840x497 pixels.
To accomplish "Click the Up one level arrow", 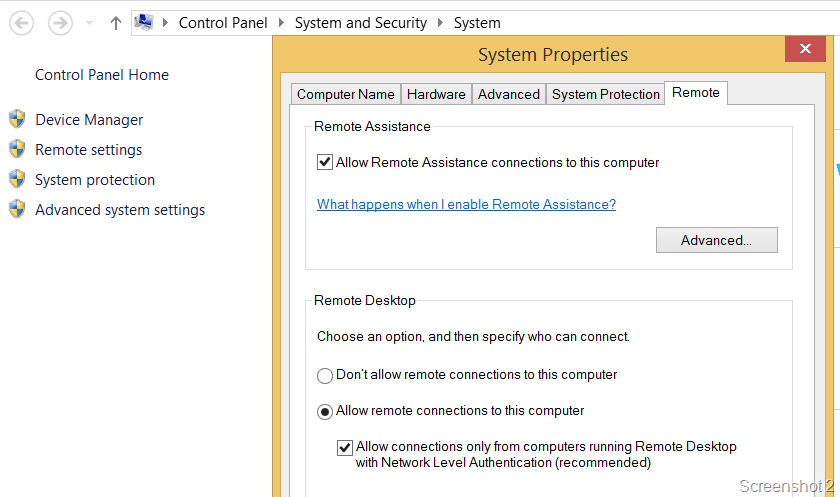I will pos(115,22).
